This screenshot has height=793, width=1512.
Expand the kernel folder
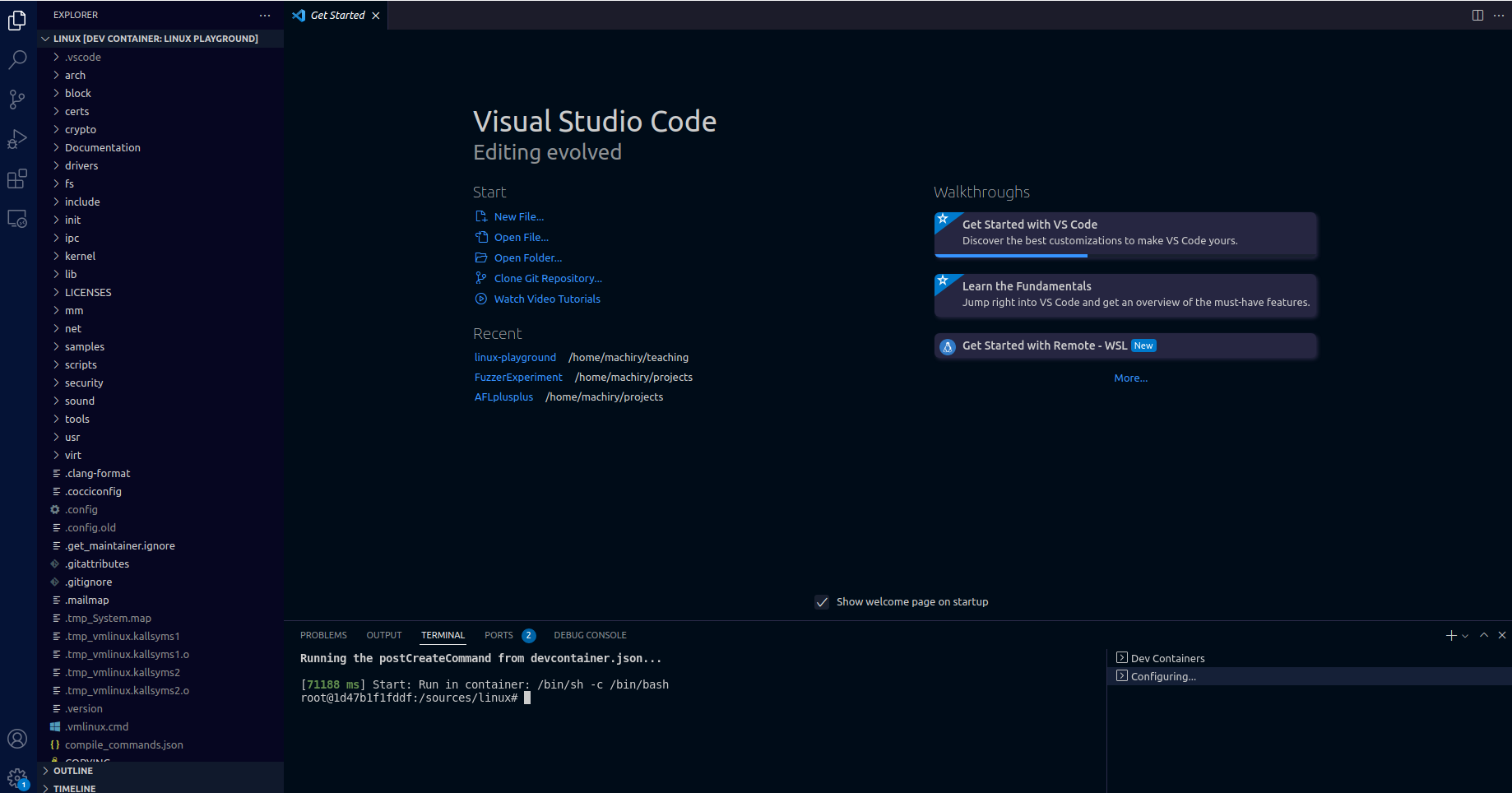tap(160, 256)
